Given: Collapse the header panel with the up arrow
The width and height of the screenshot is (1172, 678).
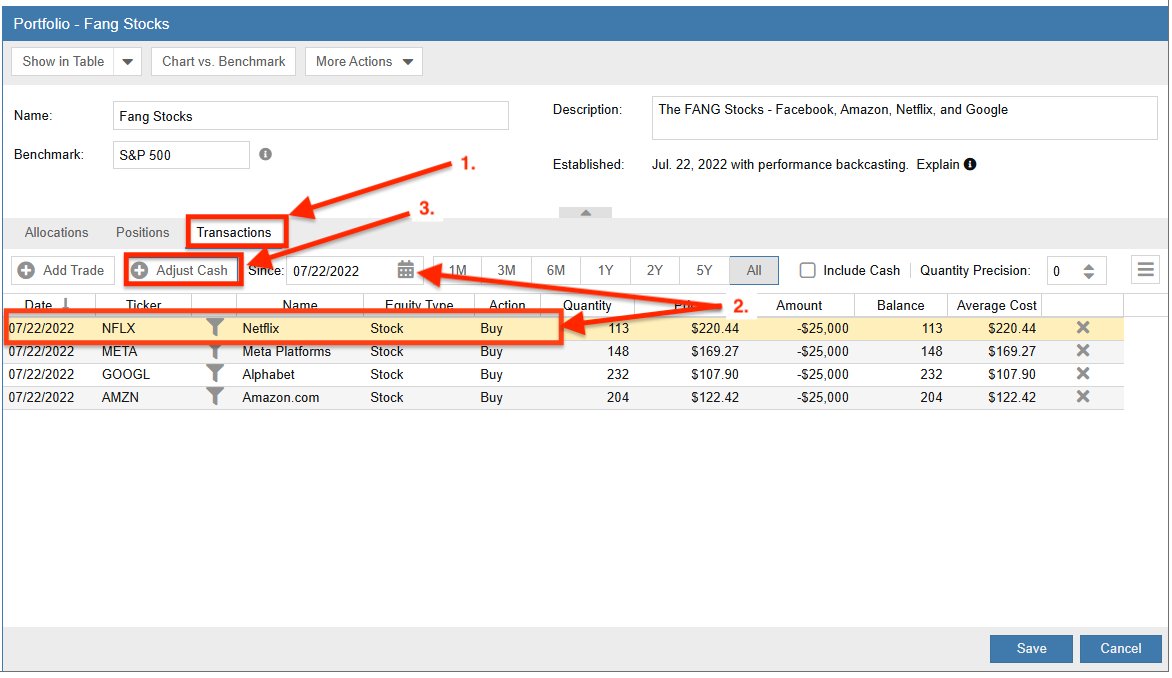Looking at the screenshot, I should point(586,212).
